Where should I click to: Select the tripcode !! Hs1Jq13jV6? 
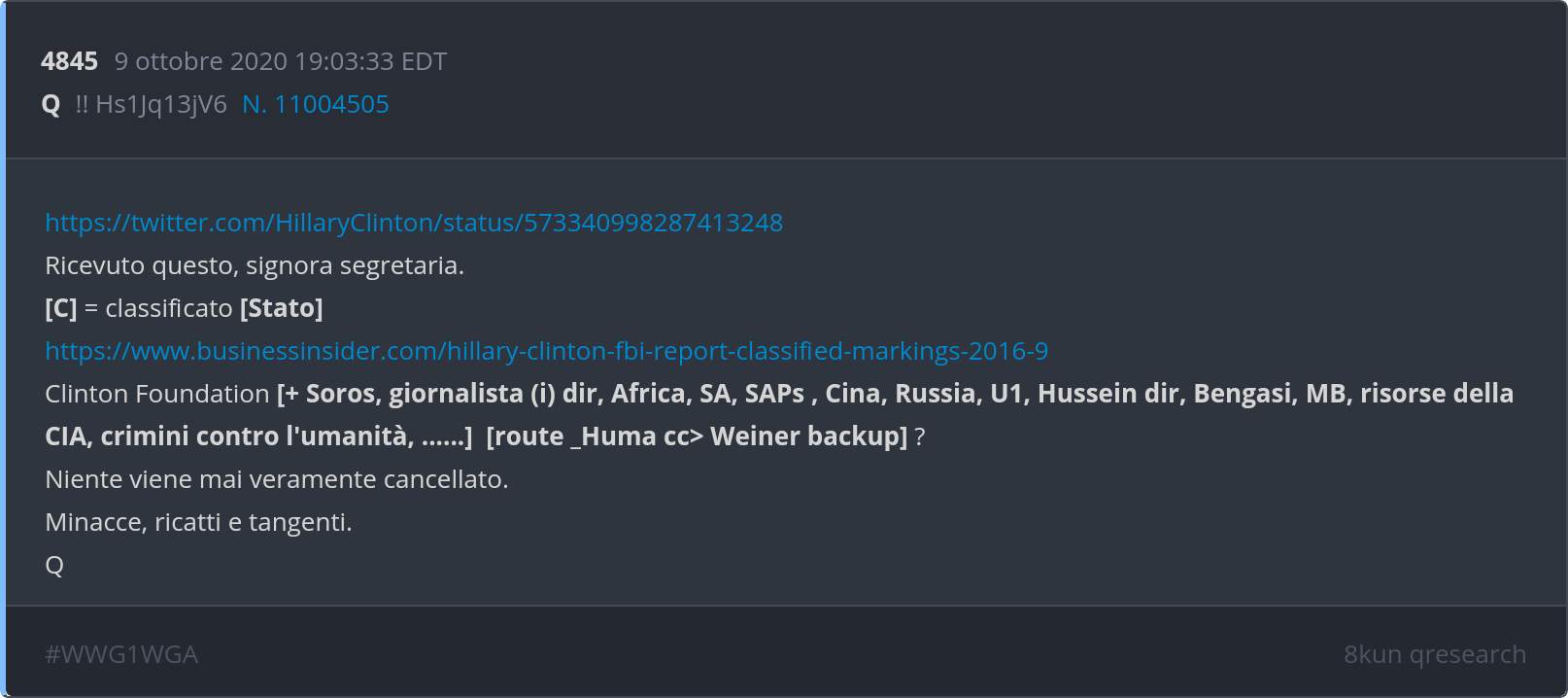click(x=151, y=104)
